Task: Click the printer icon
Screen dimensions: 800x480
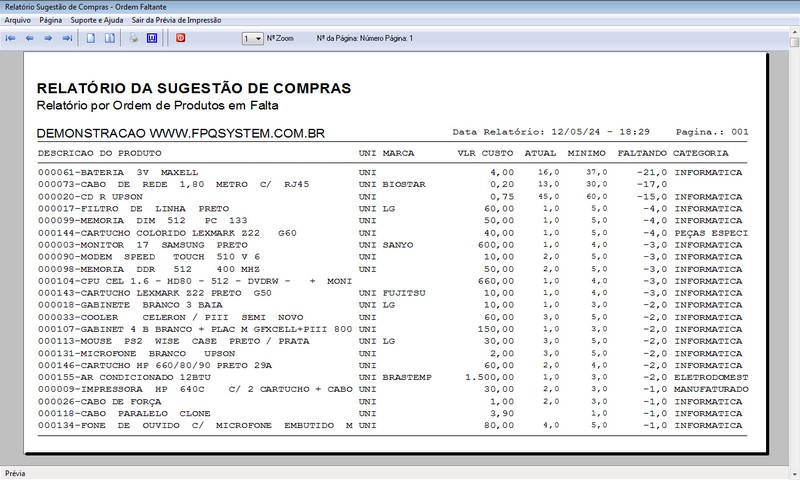Action: click(x=134, y=38)
